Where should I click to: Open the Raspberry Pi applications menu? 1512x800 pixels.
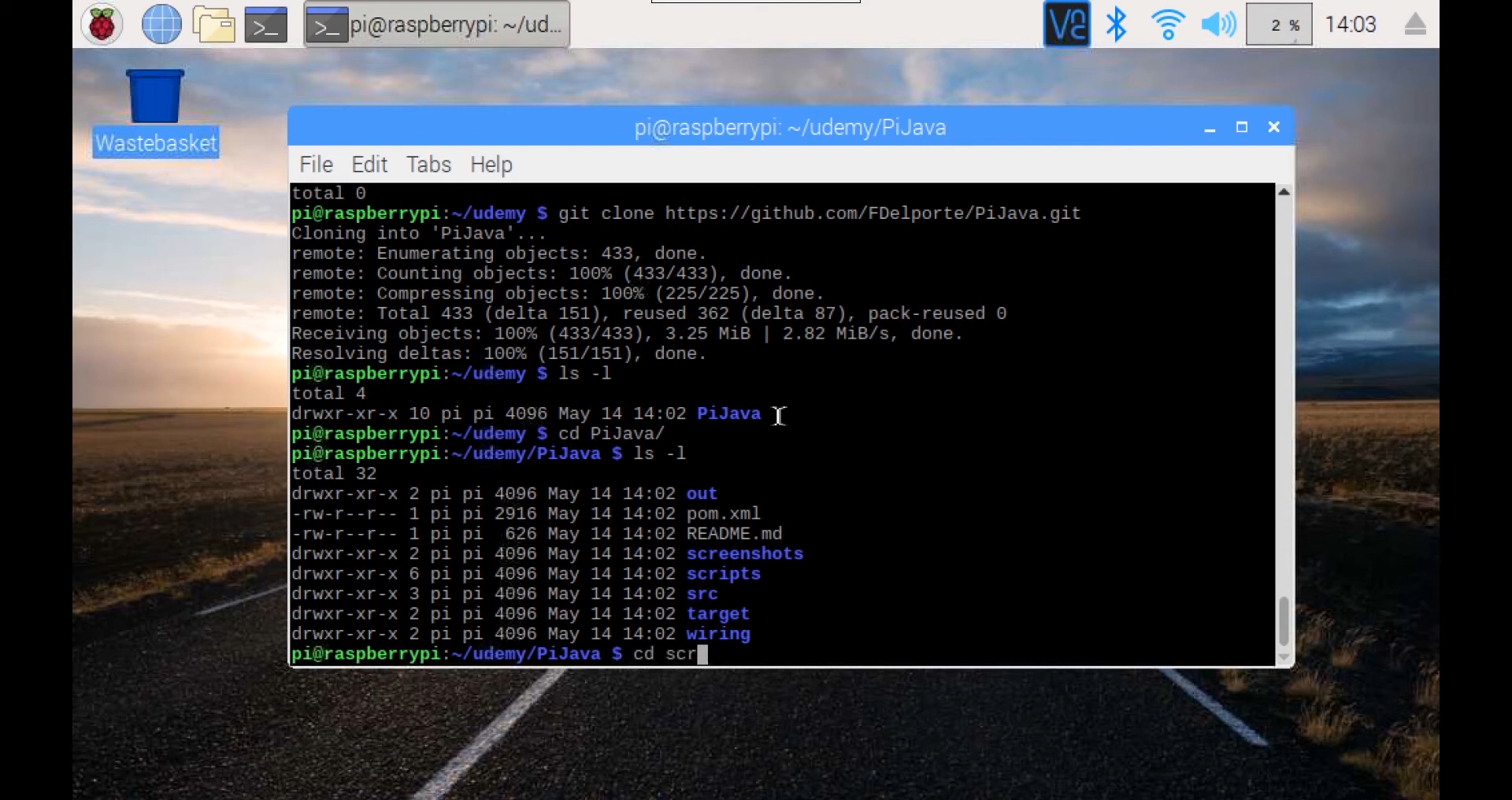click(x=101, y=24)
